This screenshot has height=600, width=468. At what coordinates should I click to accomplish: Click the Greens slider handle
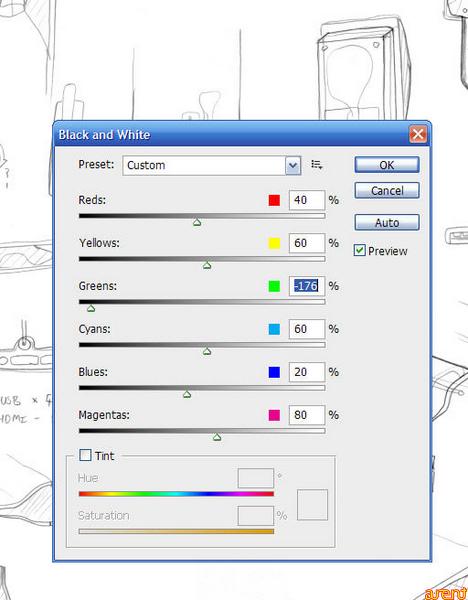pyautogui.click(x=91, y=308)
